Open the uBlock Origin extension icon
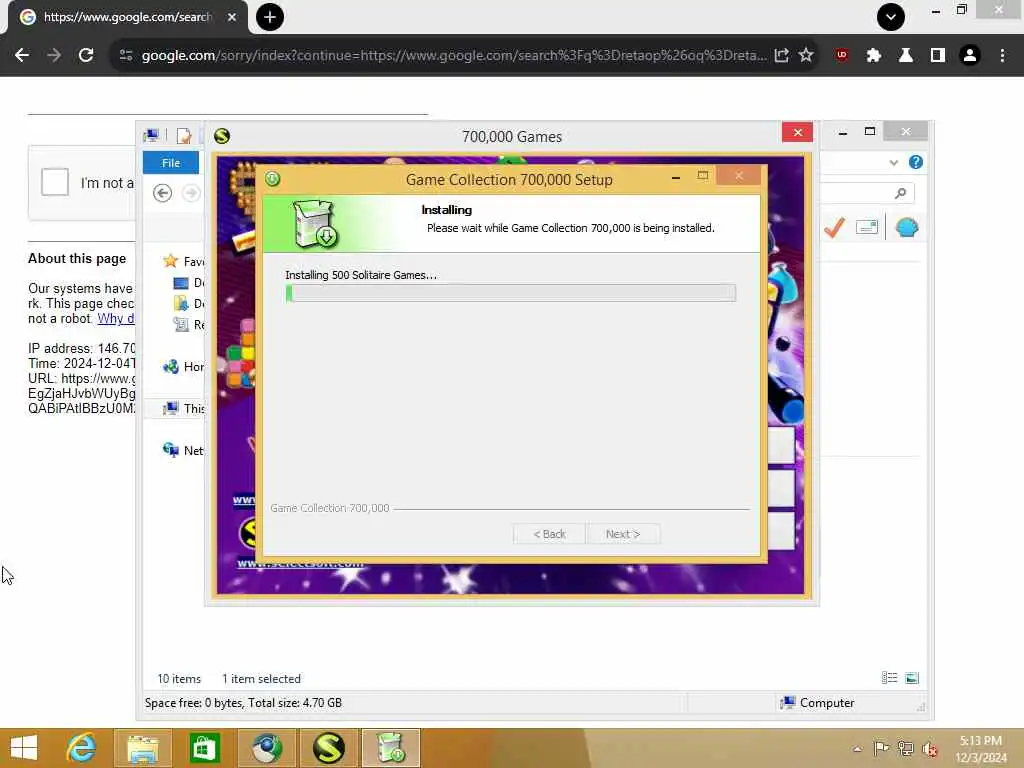The image size is (1024, 768). pos(842,56)
